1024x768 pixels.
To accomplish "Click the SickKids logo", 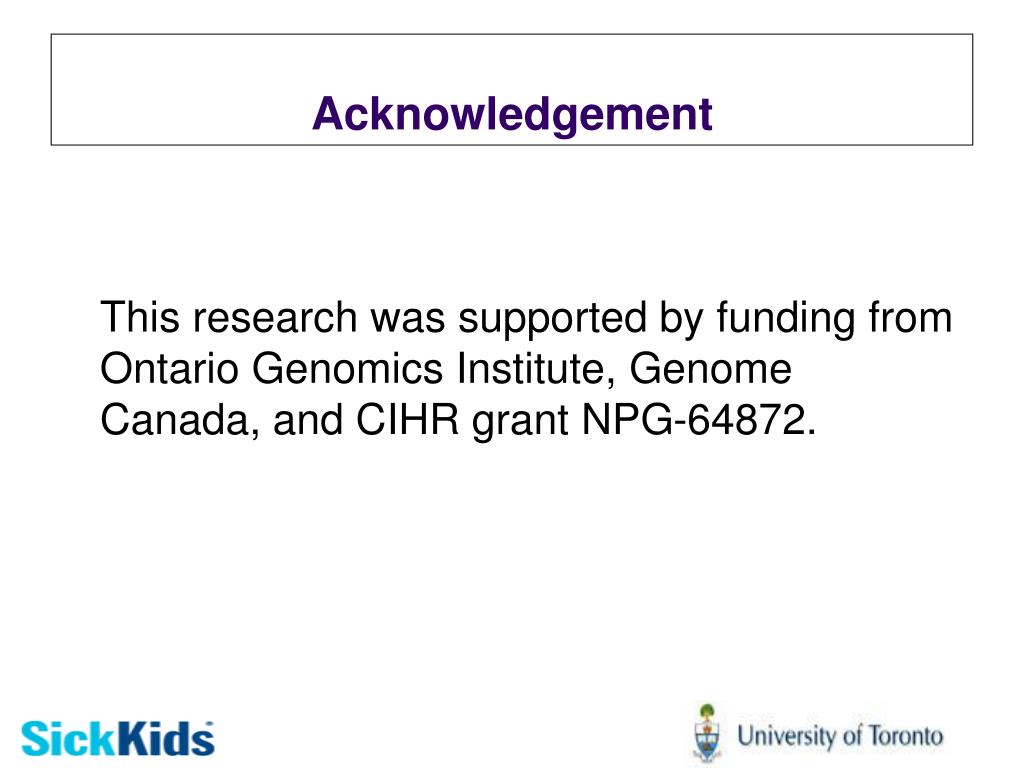I will [118, 739].
